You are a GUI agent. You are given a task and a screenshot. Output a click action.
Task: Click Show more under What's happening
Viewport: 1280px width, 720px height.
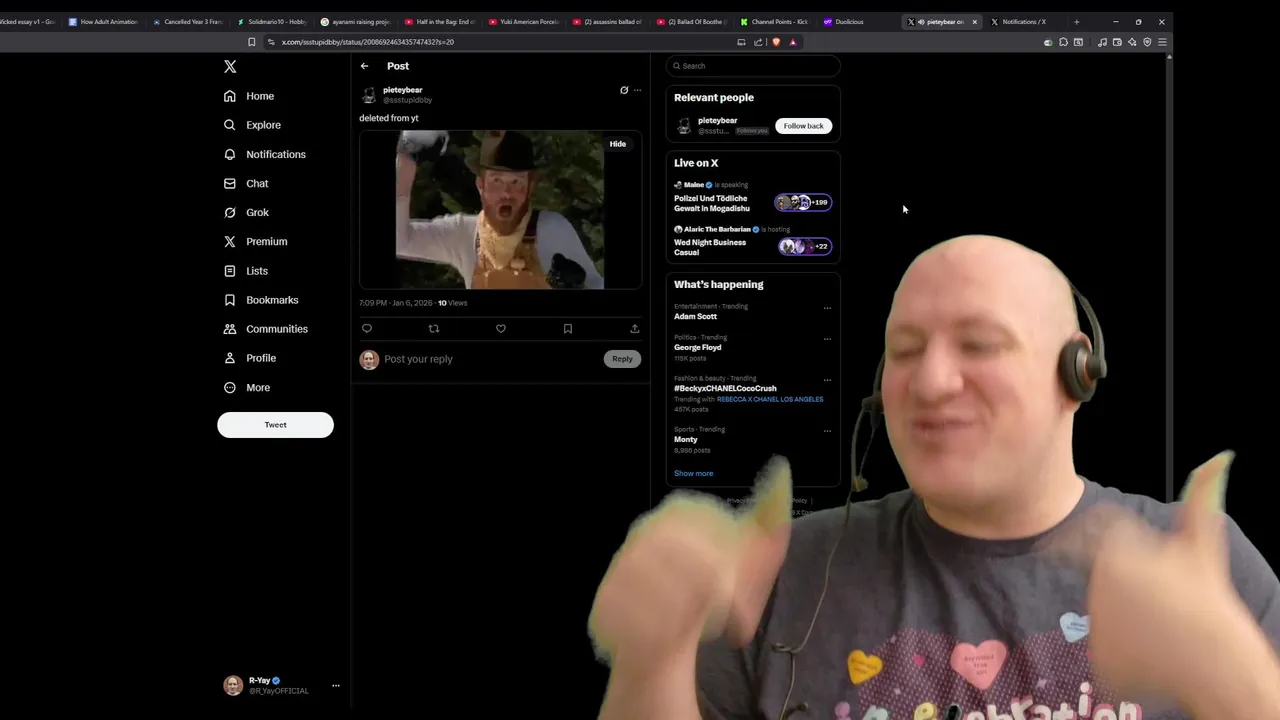(x=693, y=473)
